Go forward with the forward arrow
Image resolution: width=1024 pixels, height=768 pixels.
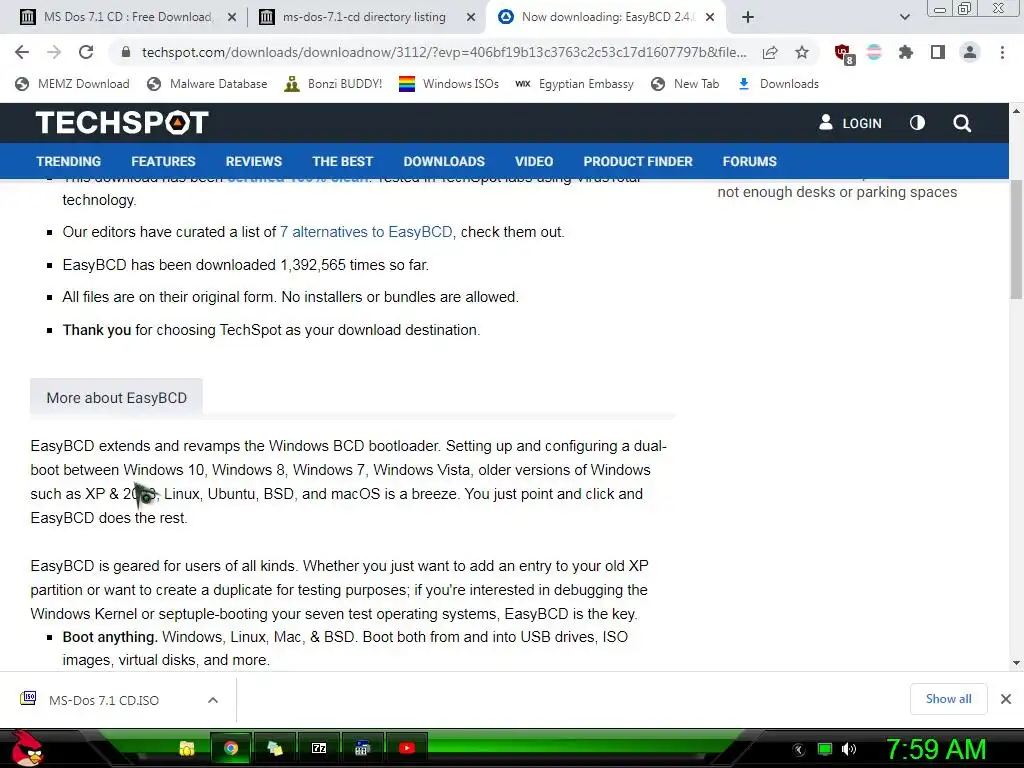pos(54,52)
